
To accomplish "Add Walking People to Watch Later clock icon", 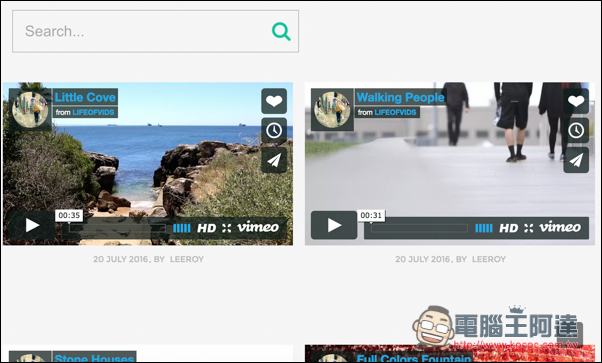I will 576,131.
